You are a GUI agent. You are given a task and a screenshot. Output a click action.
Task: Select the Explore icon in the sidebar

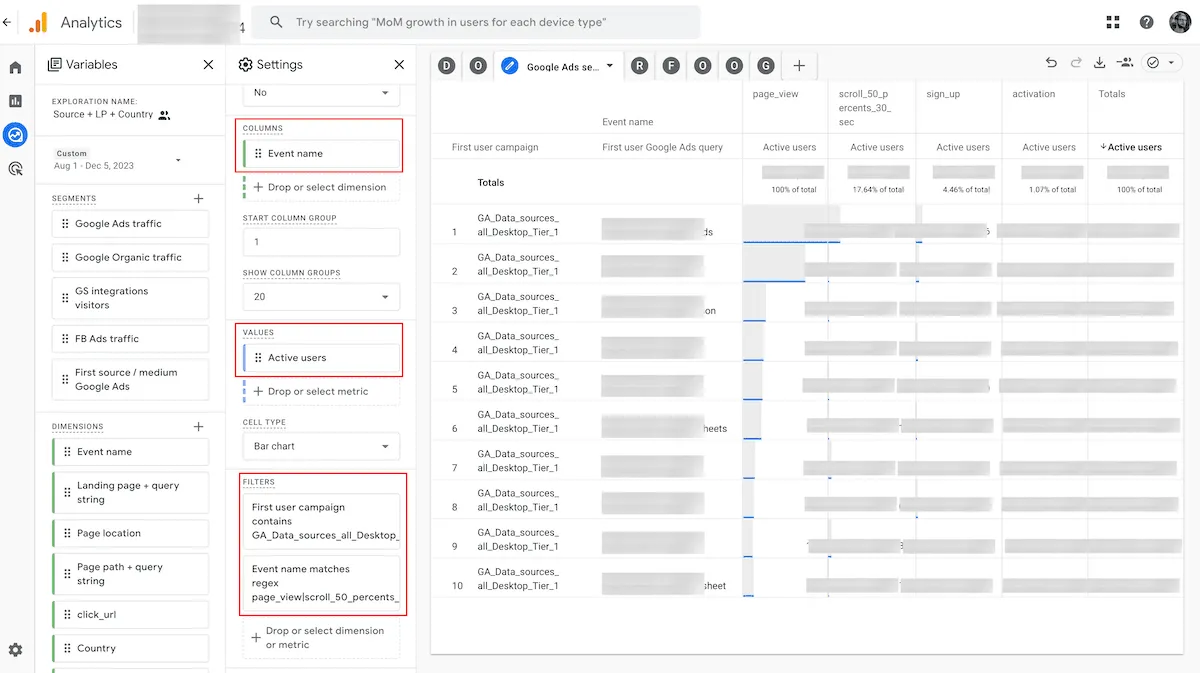click(x=14, y=134)
